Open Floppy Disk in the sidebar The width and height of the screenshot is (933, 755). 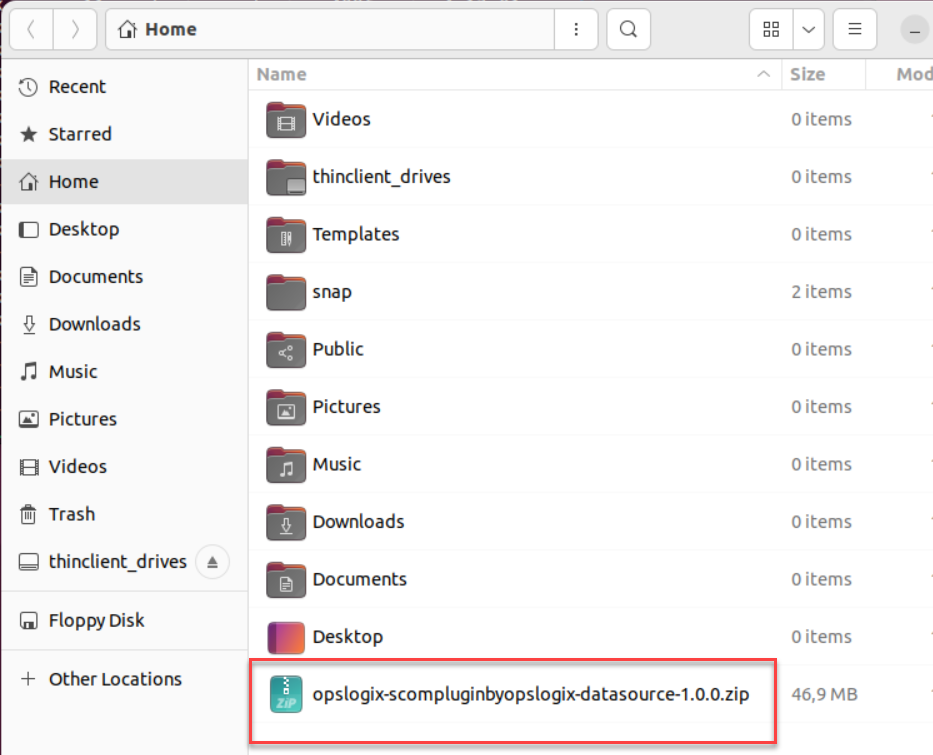click(x=96, y=620)
